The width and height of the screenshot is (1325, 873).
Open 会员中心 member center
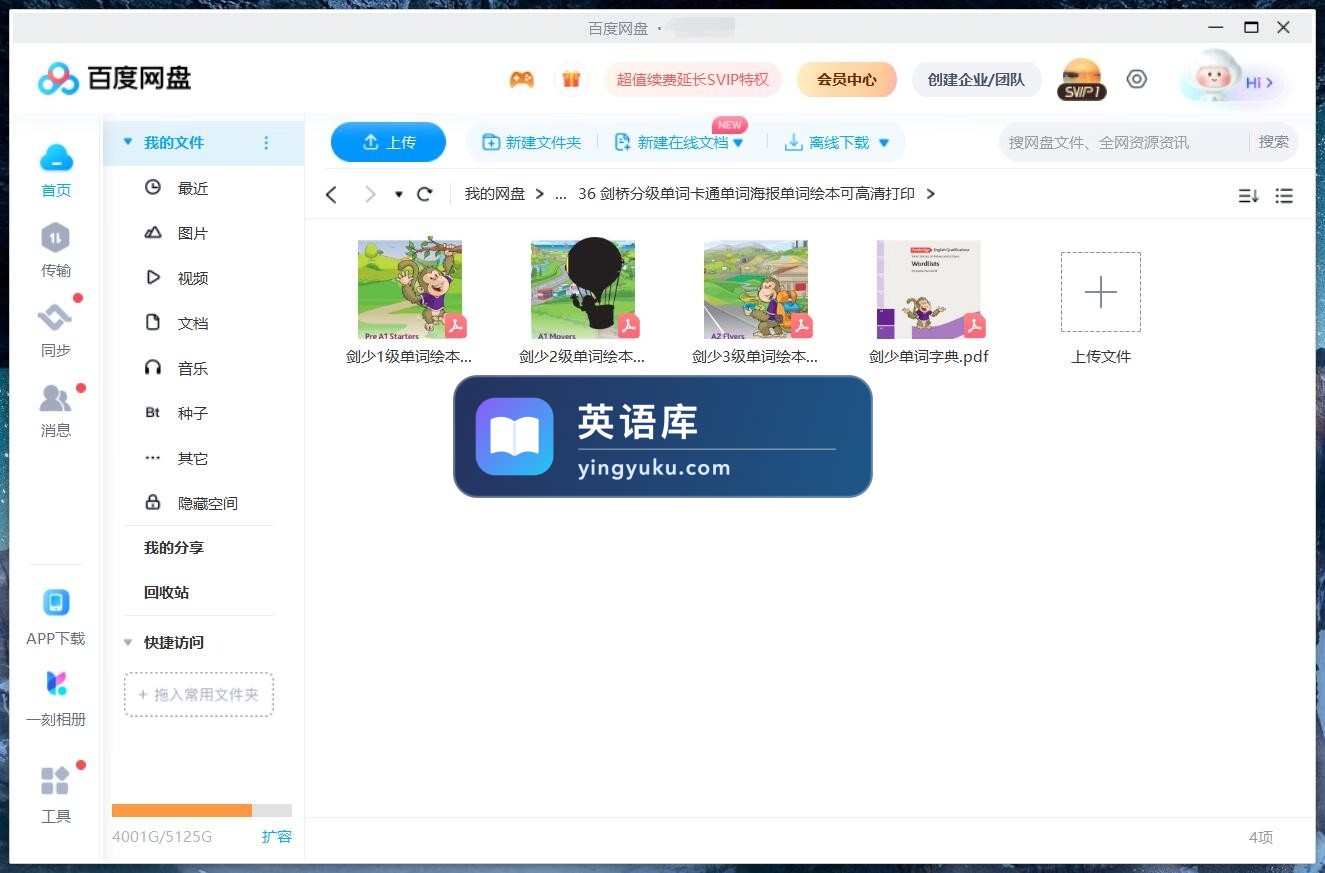point(847,79)
